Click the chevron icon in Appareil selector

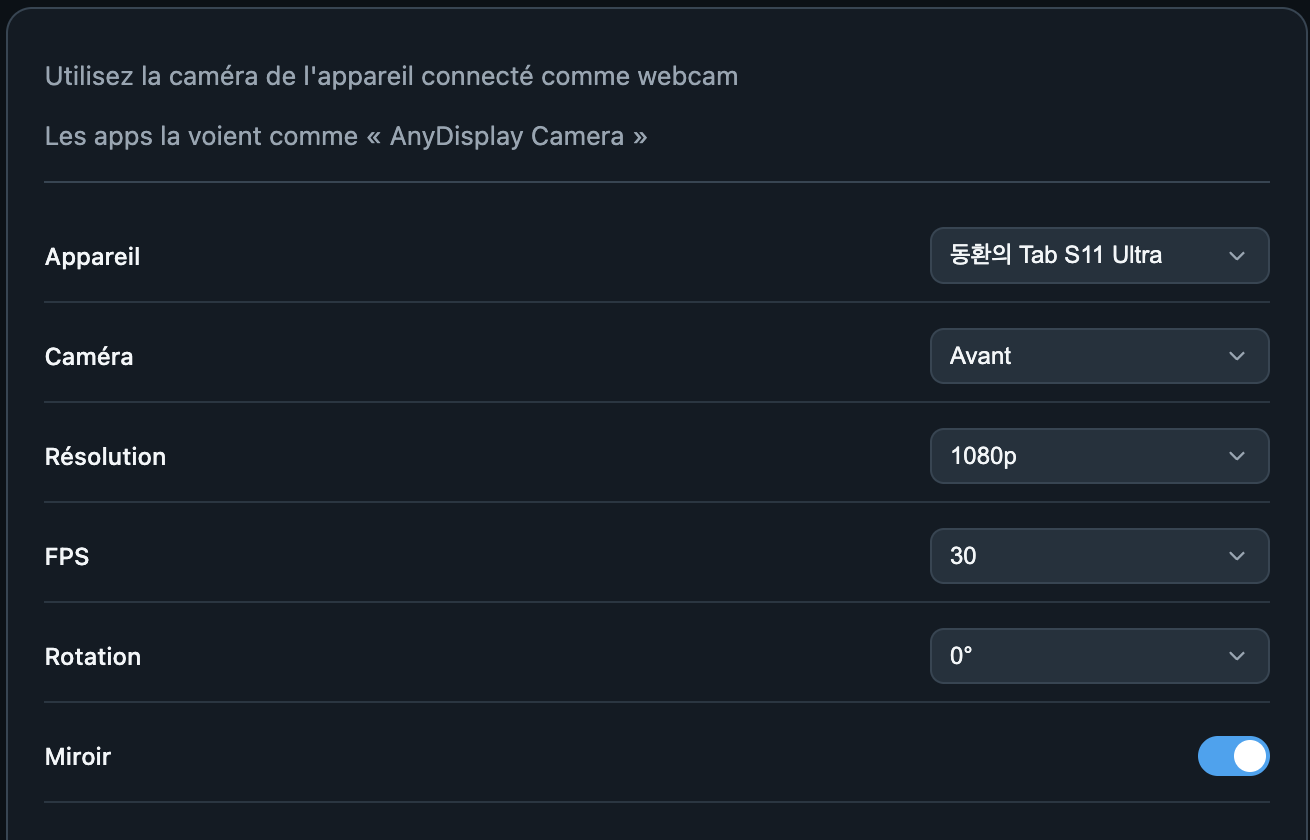1237,256
